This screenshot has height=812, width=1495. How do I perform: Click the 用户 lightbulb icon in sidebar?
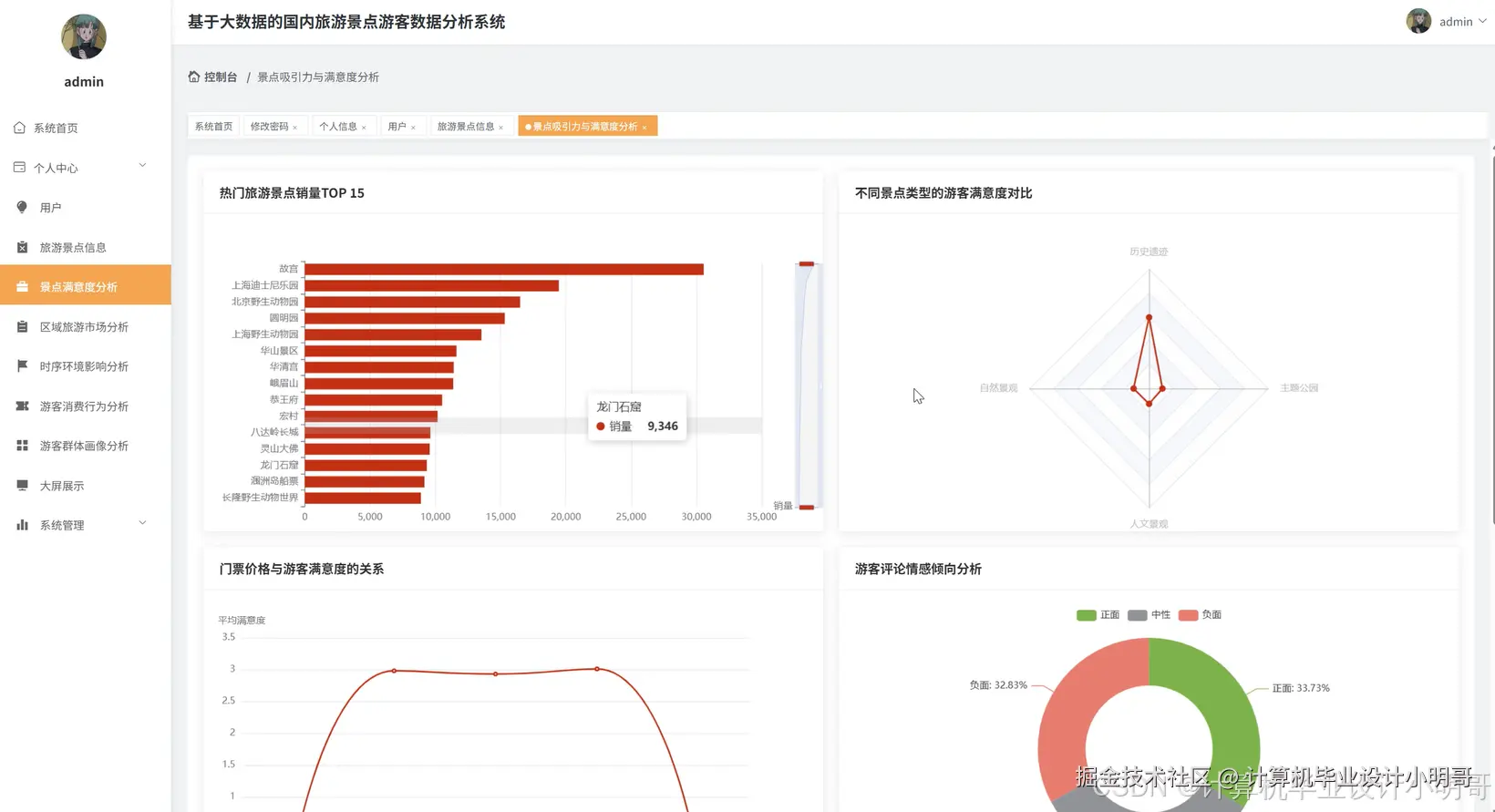pos(22,207)
